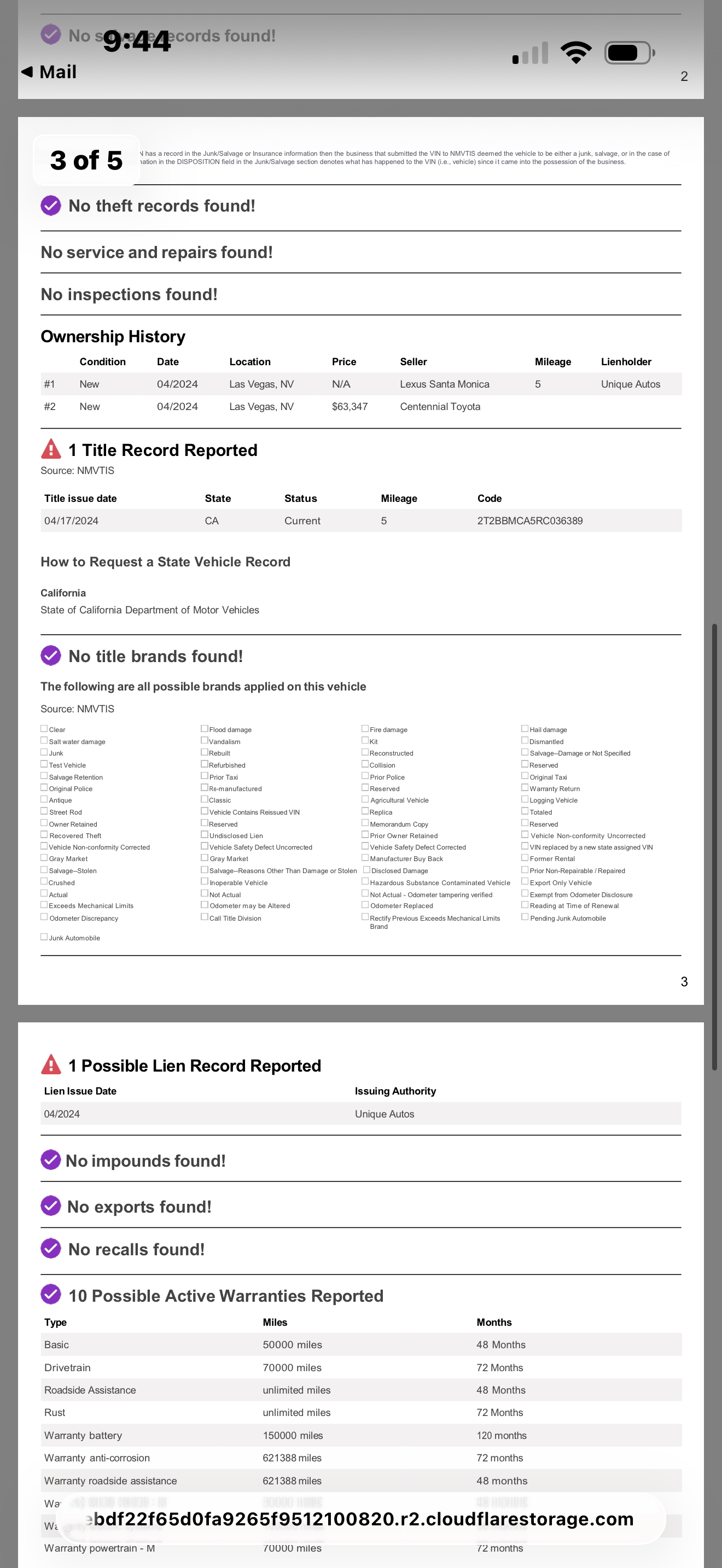Tap the 3 of 5 page indicator

point(86,161)
